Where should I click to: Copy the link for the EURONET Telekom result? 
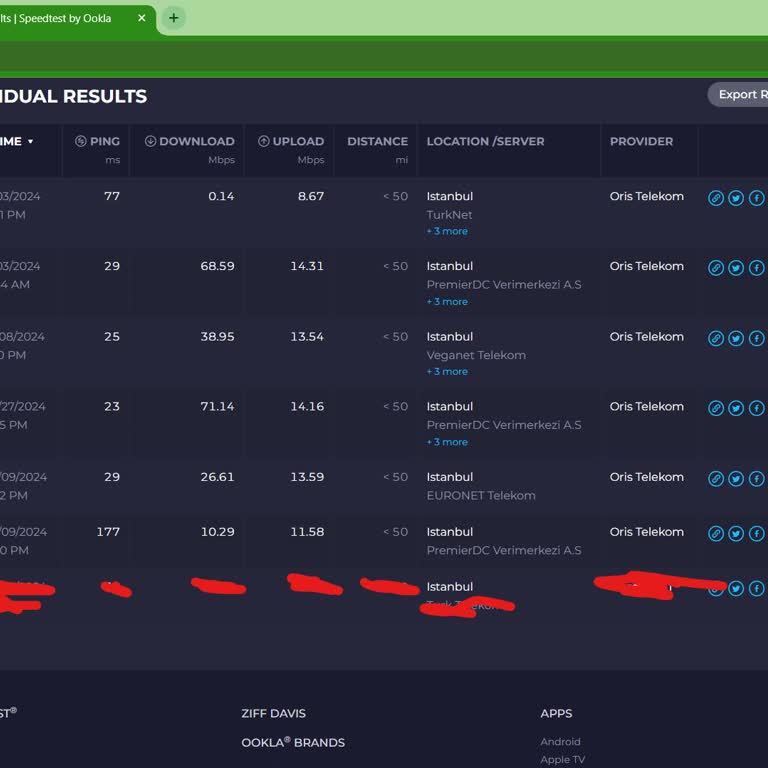tap(716, 479)
